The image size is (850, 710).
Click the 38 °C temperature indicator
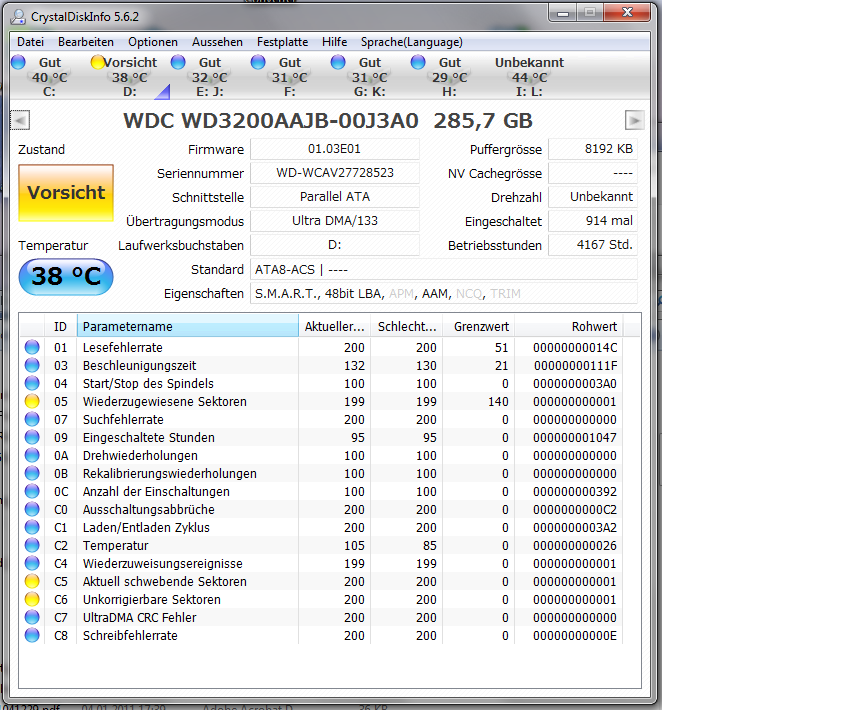66,276
